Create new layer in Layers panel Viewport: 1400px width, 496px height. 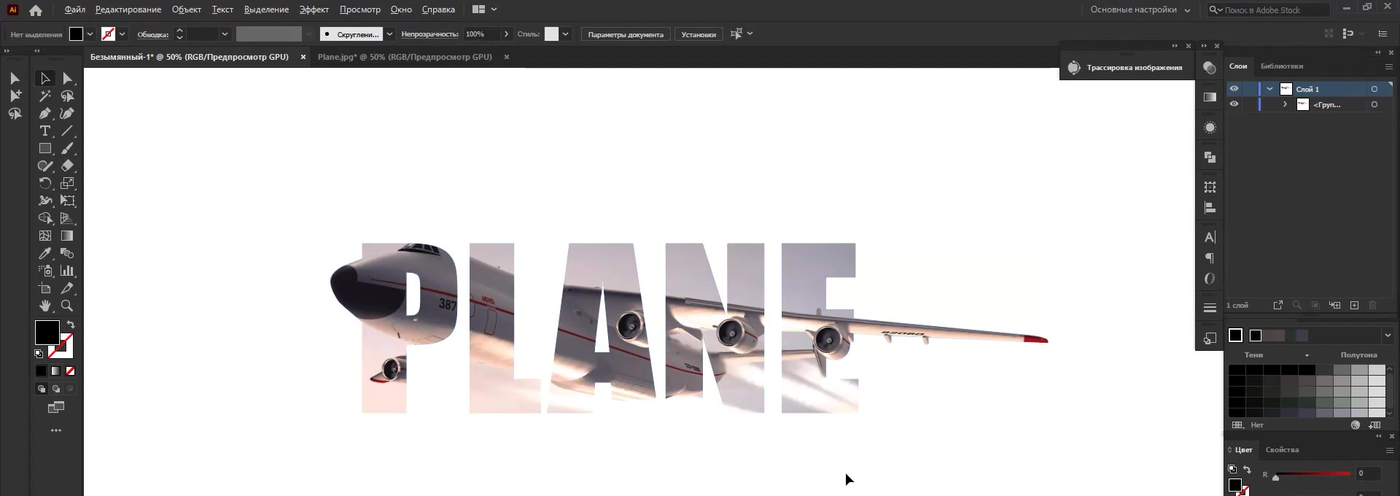click(1354, 305)
